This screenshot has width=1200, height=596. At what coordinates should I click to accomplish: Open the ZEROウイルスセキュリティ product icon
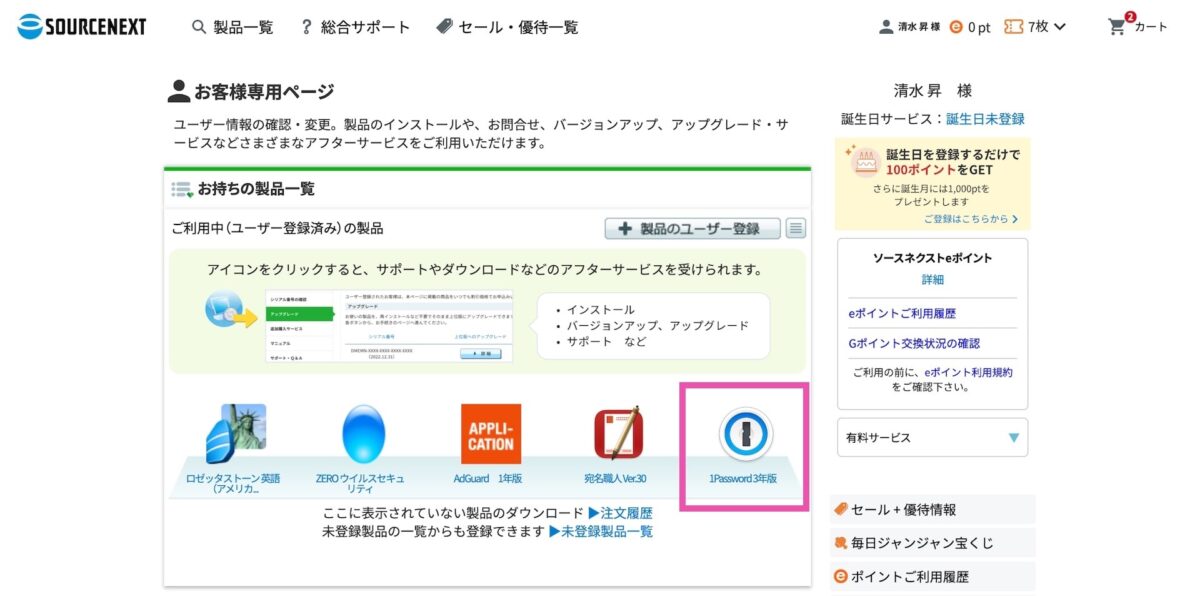click(x=363, y=434)
